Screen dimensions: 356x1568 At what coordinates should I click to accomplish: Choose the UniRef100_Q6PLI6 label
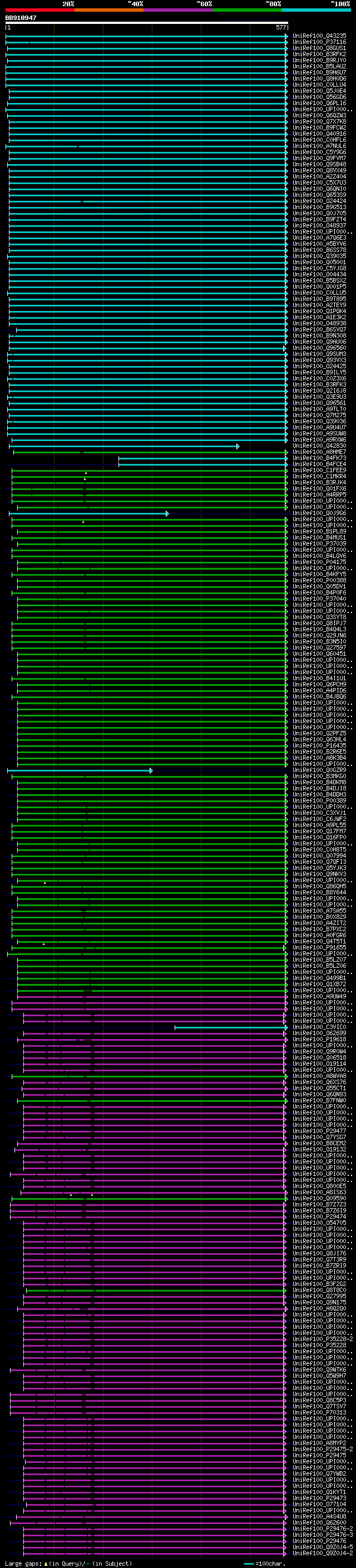pyautogui.click(x=319, y=103)
